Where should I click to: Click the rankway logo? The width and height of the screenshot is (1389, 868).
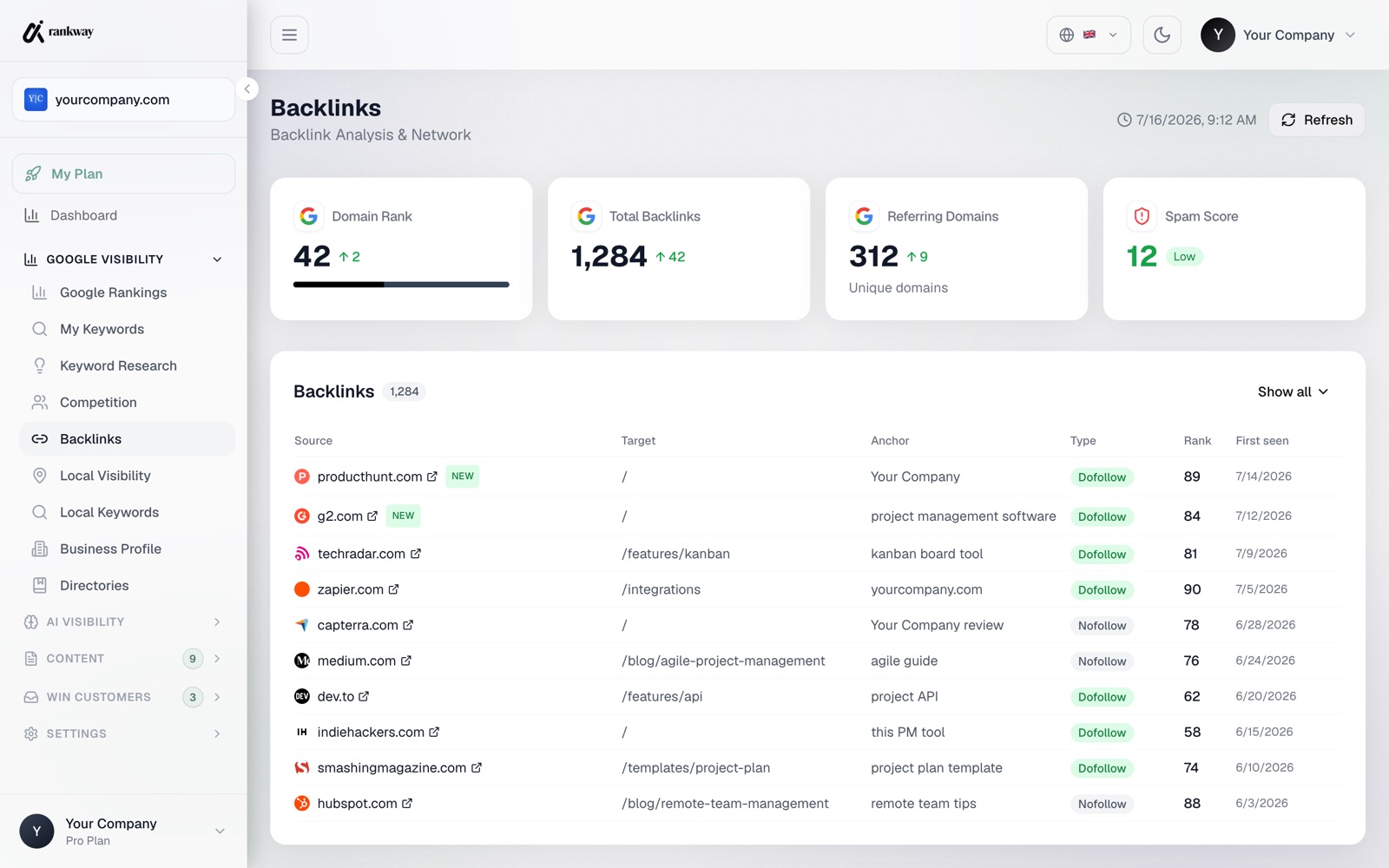pyautogui.click(x=58, y=32)
